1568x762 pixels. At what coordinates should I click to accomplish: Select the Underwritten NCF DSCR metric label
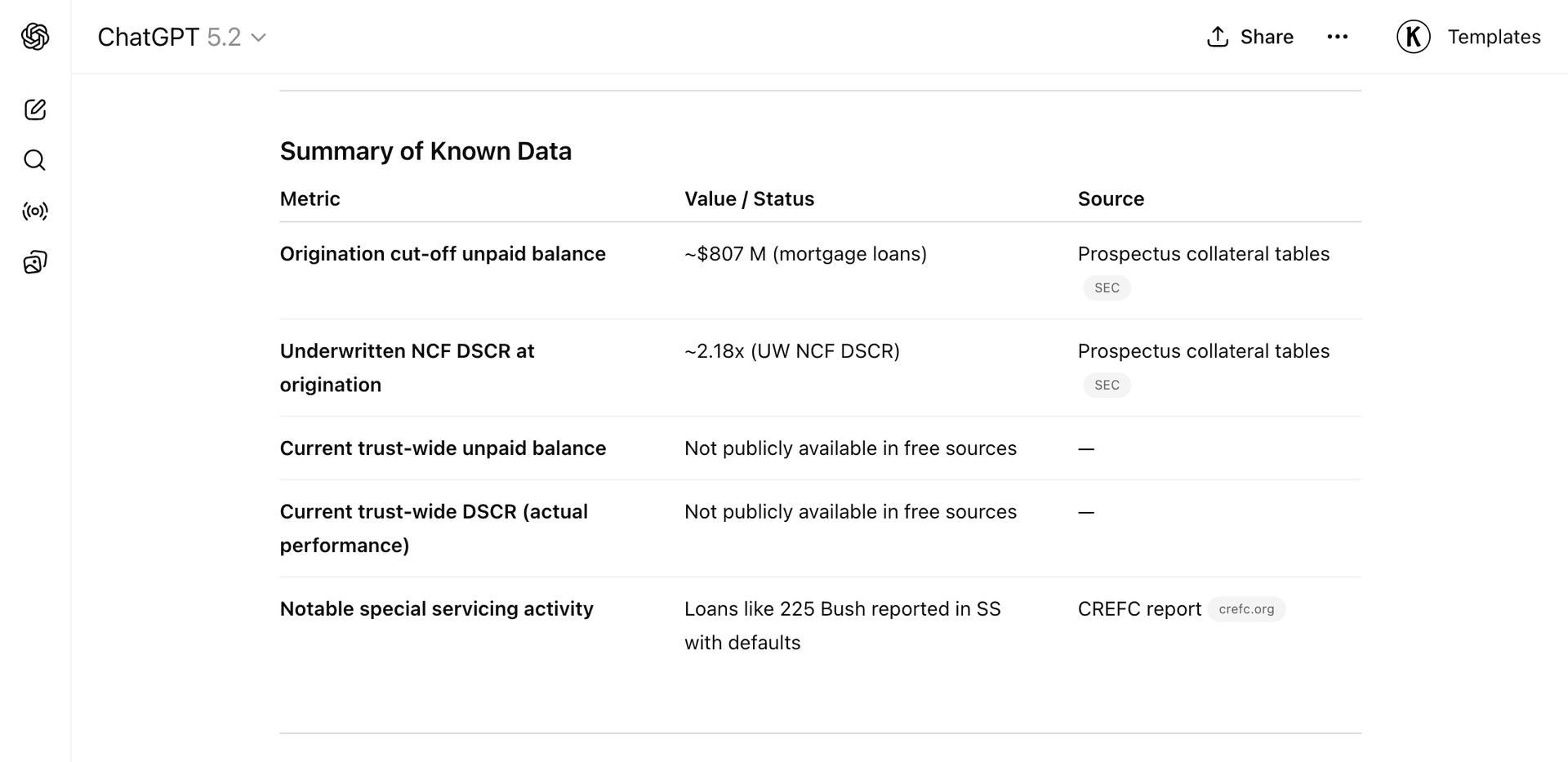[x=407, y=368]
